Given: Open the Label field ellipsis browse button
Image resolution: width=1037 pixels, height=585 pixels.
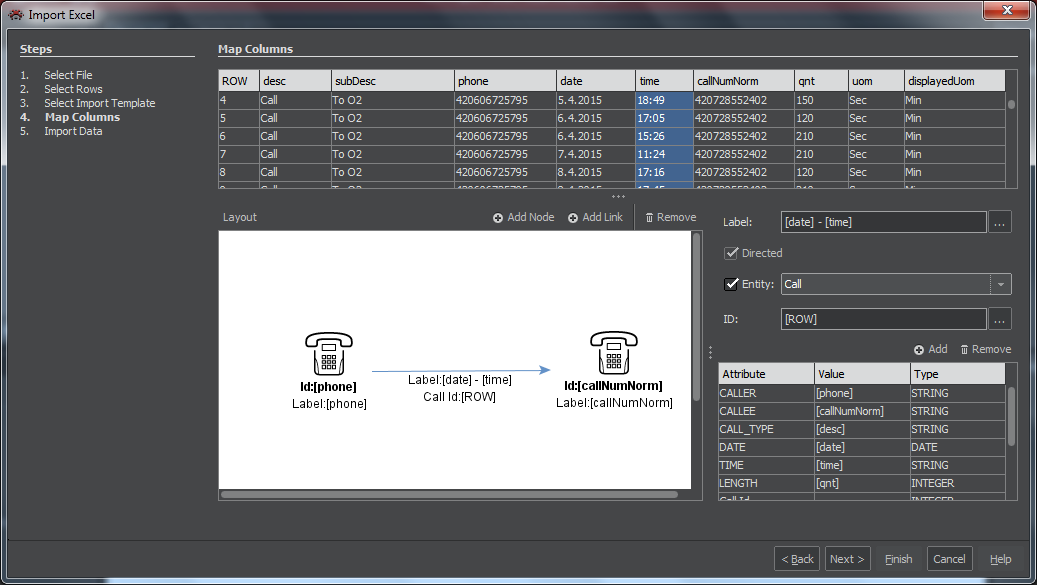Looking at the screenshot, I should pyautogui.click(x=1000, y=223).
